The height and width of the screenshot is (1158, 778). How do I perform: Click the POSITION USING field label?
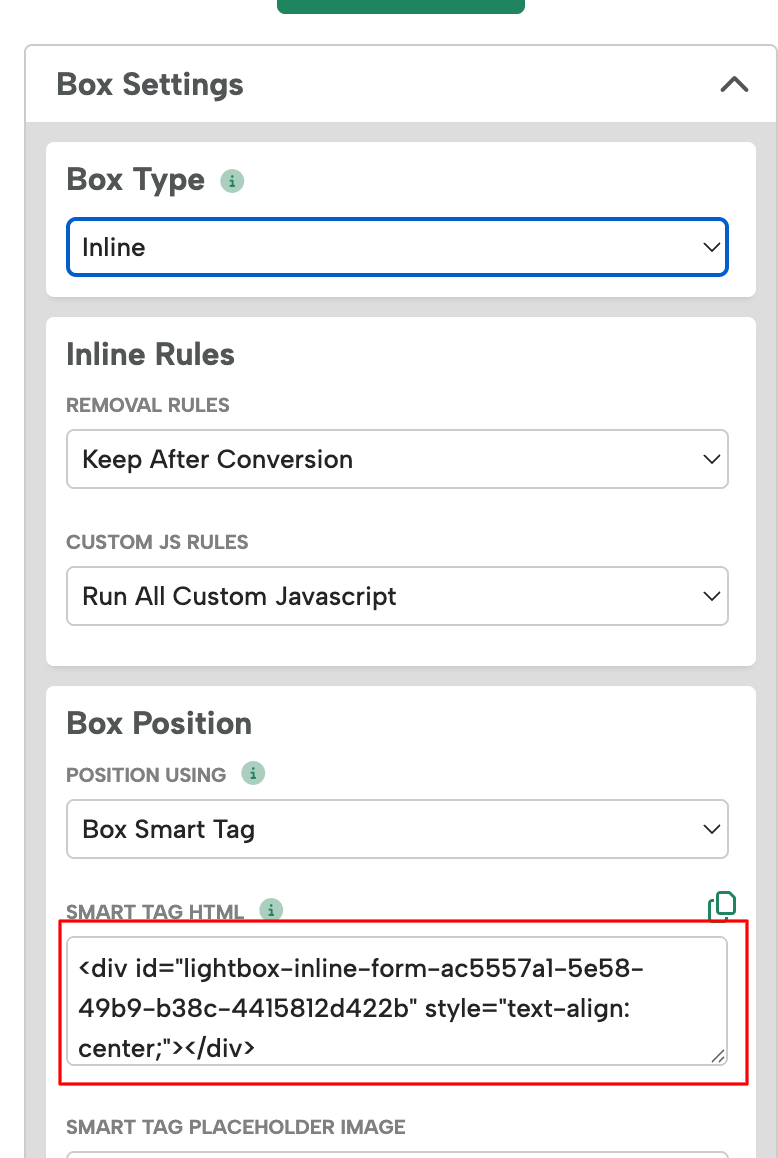pos(146,775)
